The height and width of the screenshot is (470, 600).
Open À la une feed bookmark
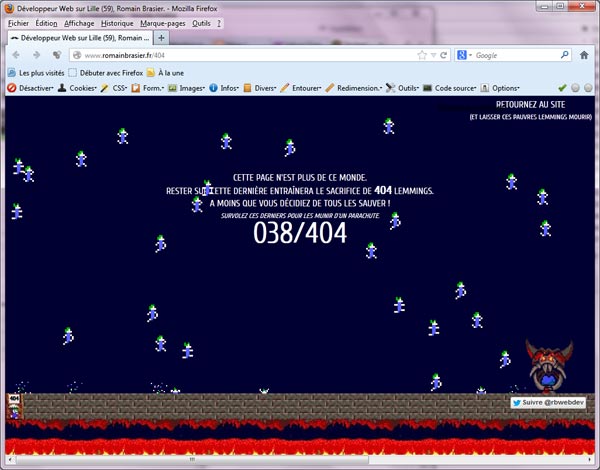coord(166,73)
